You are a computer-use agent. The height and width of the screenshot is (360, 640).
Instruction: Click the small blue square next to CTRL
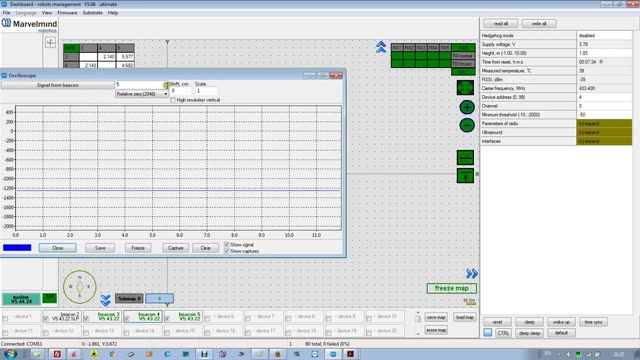488,333
